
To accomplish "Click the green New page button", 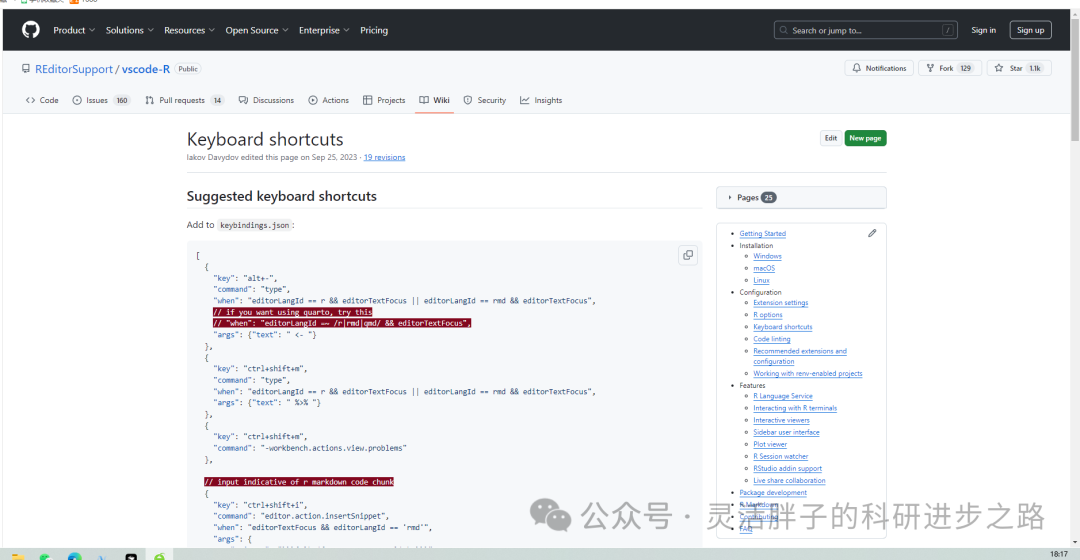I will point(865,138).
